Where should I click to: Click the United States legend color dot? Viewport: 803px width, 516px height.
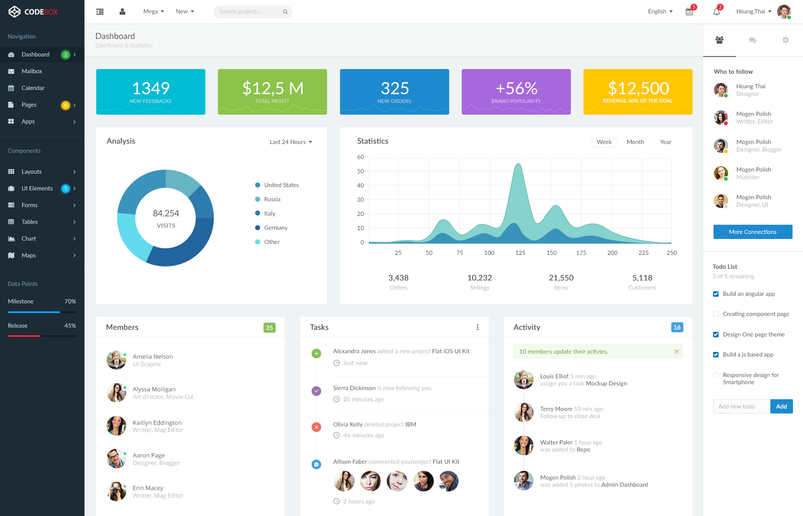(x=258, y=185)
